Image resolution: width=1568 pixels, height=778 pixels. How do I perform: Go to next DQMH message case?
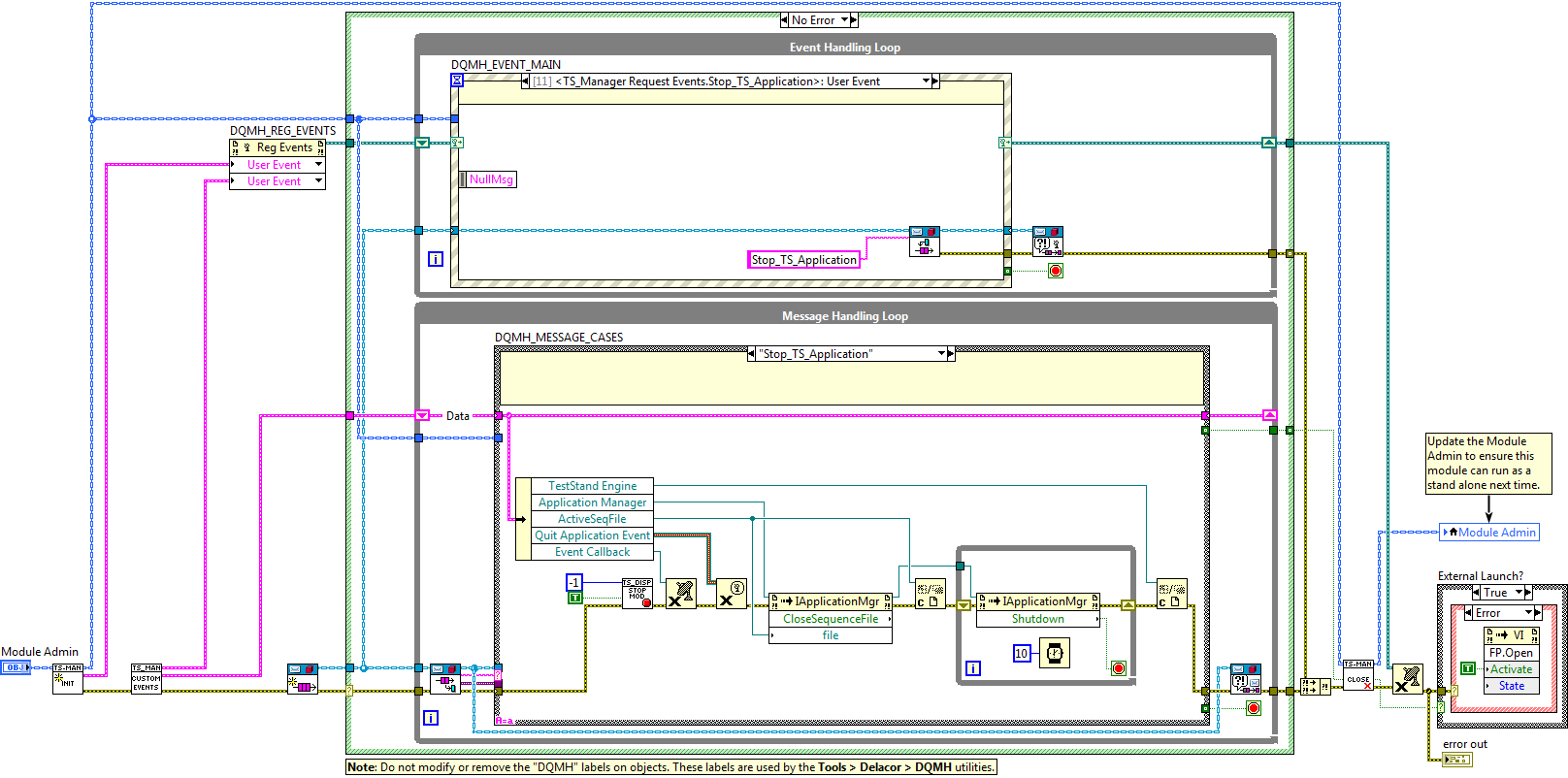[951, 354]
